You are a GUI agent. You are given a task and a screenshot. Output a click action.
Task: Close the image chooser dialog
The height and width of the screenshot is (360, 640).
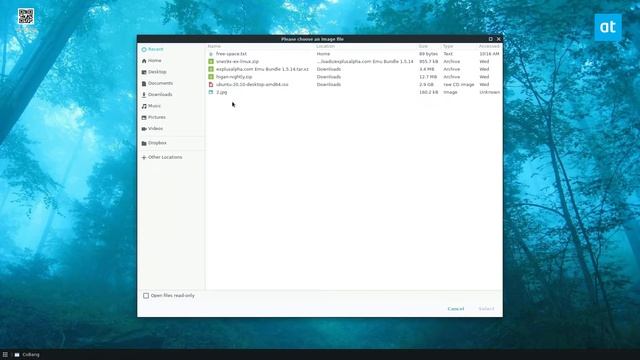click(x=498, y=39)
